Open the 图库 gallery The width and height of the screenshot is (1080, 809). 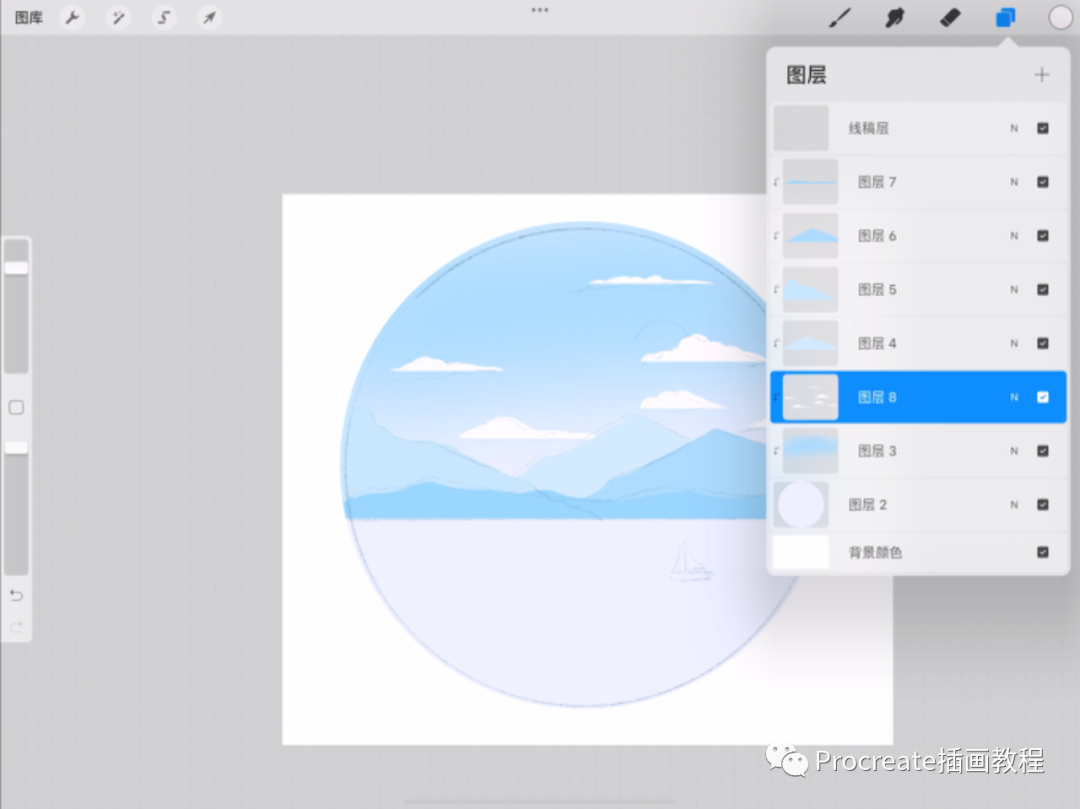[x=29, y=17]
